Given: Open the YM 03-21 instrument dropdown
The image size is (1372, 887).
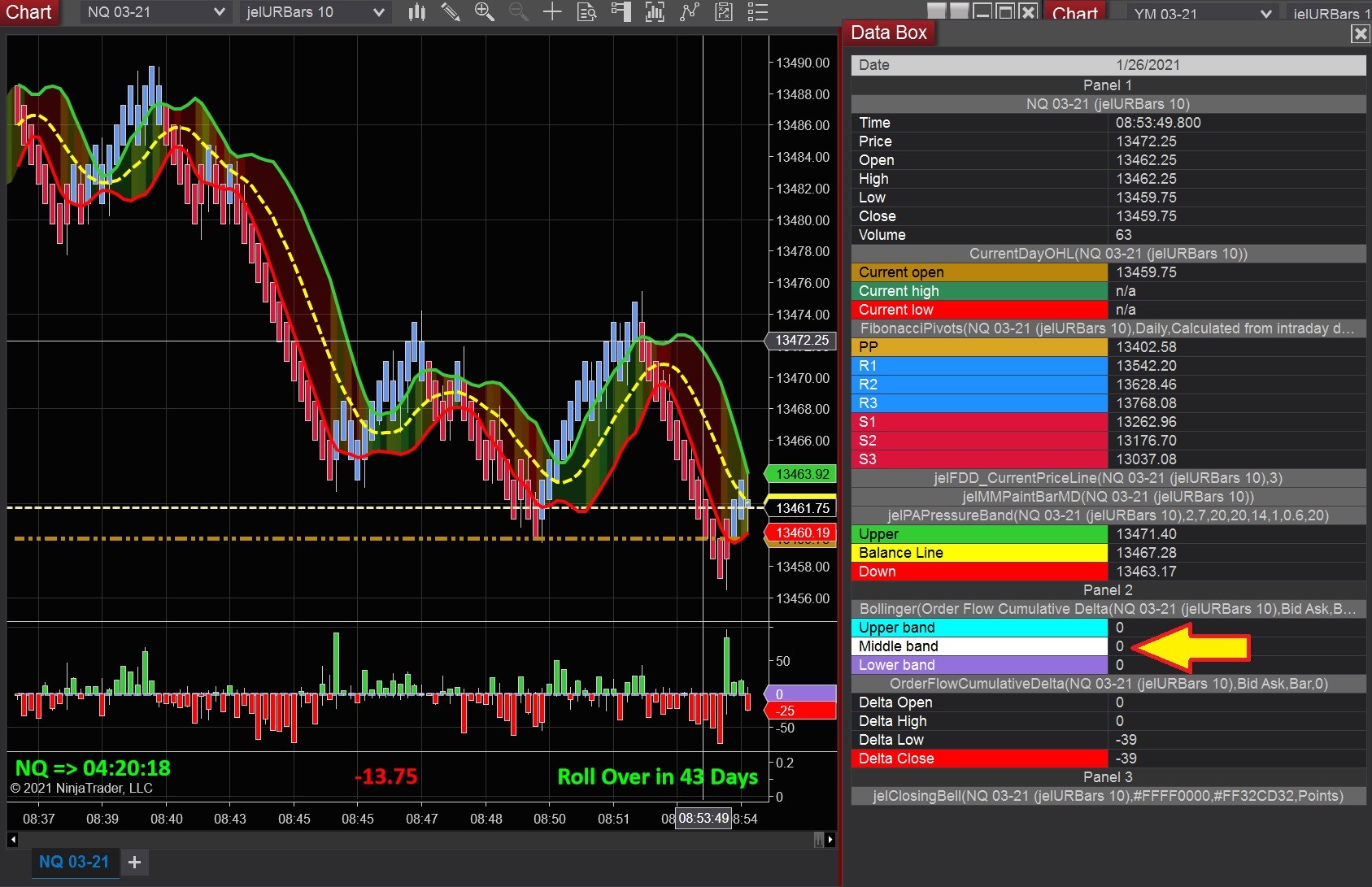Looking at the screenshot, I should coord(1265,14).
